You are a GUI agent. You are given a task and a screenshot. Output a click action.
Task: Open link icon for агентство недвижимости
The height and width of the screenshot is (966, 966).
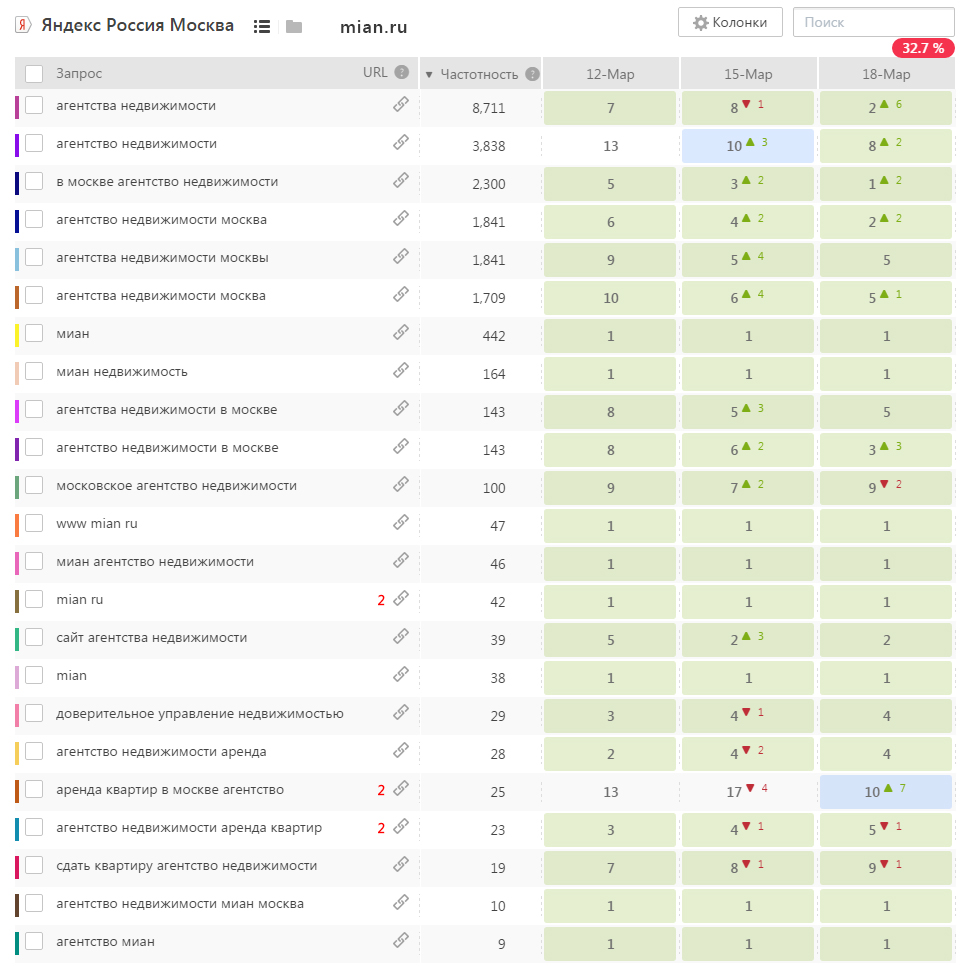(401, 142)
